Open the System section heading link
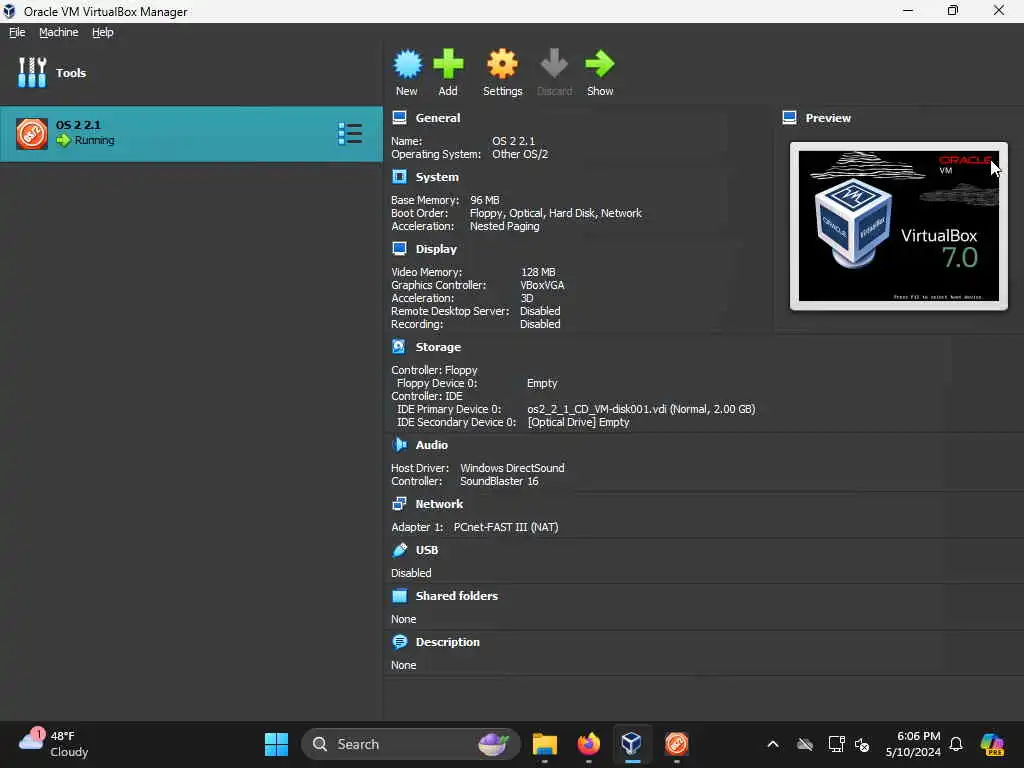 [x=437, y=177]
